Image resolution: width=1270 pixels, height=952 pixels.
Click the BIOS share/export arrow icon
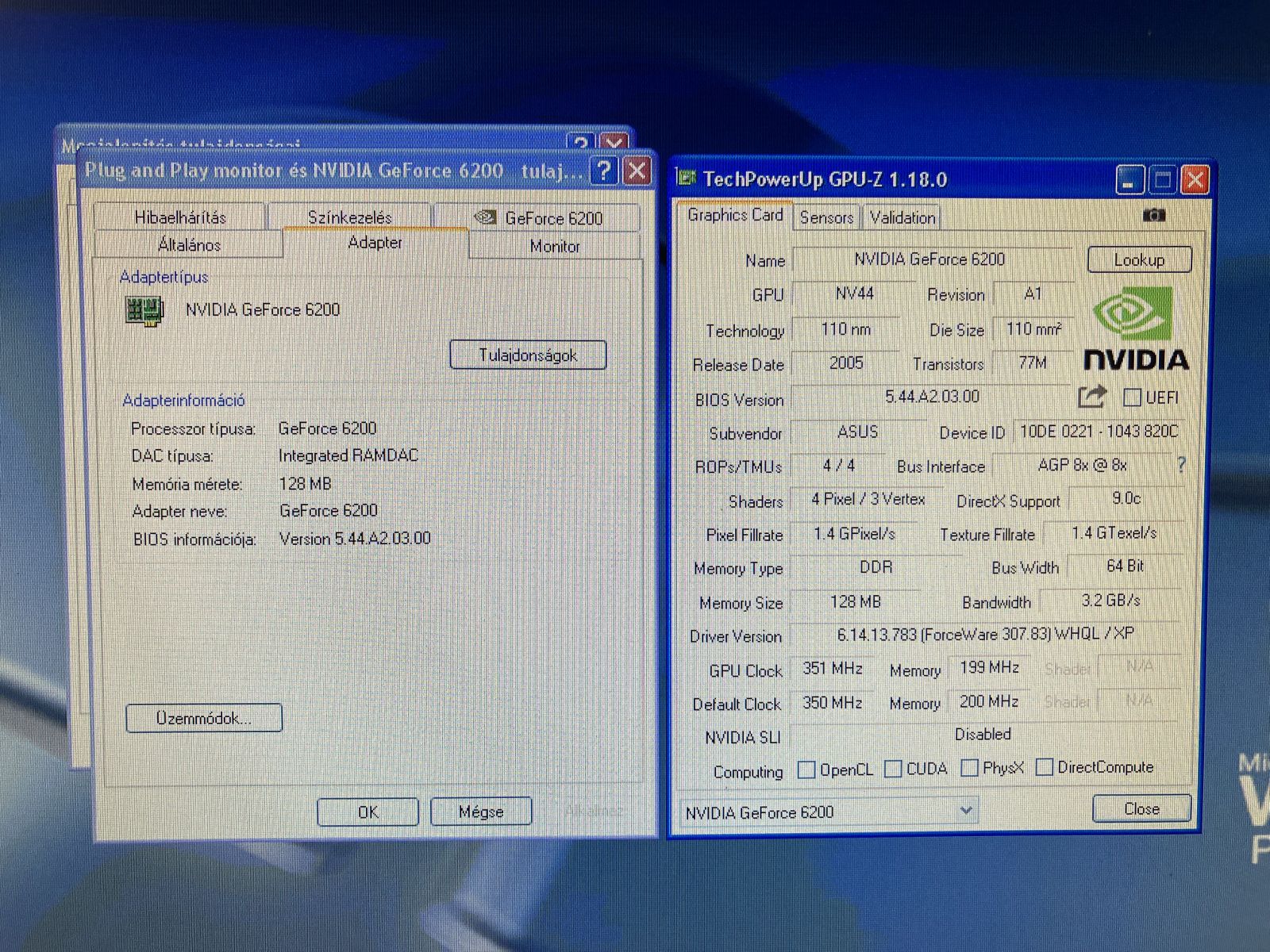(x=1092, y=396)
